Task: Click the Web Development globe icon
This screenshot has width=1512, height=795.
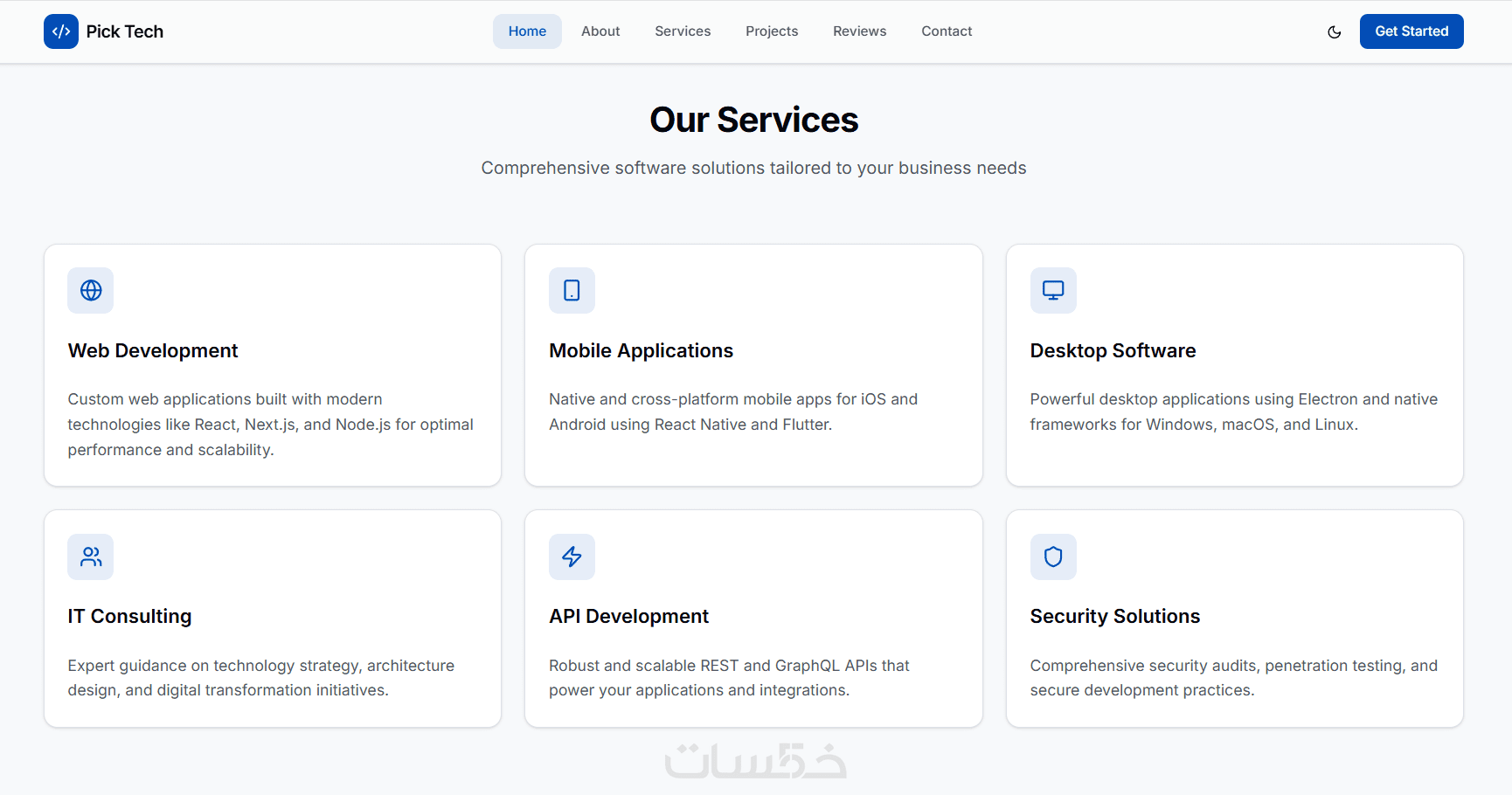Action: coord(91,290)
